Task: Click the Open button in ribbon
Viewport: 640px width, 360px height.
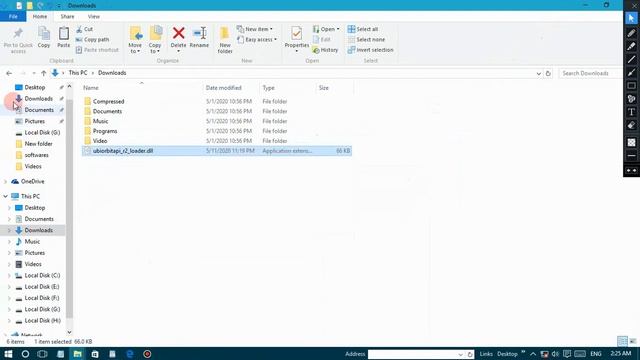Action: [326, 29]
